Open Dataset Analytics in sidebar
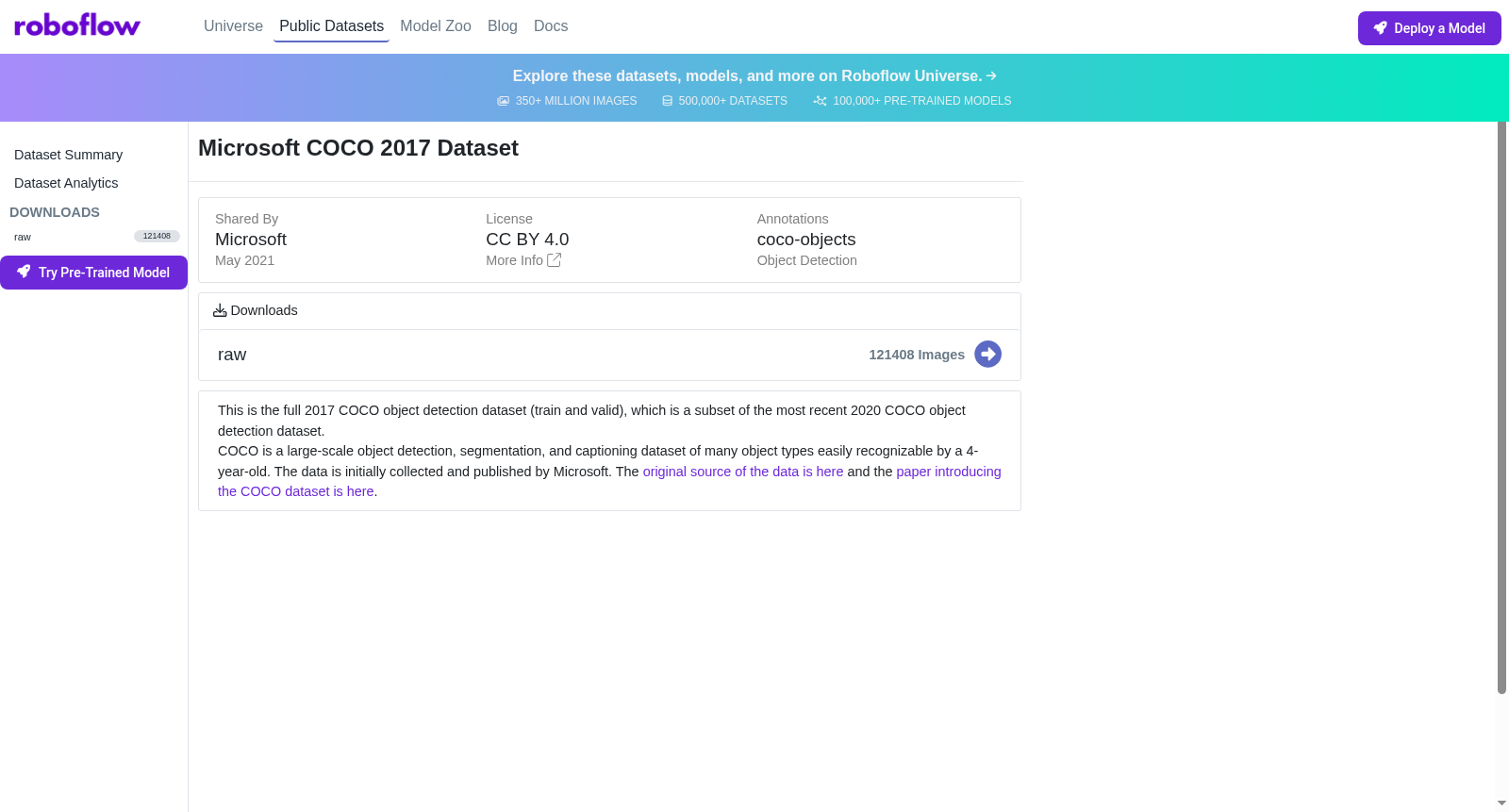 [66, 183]
